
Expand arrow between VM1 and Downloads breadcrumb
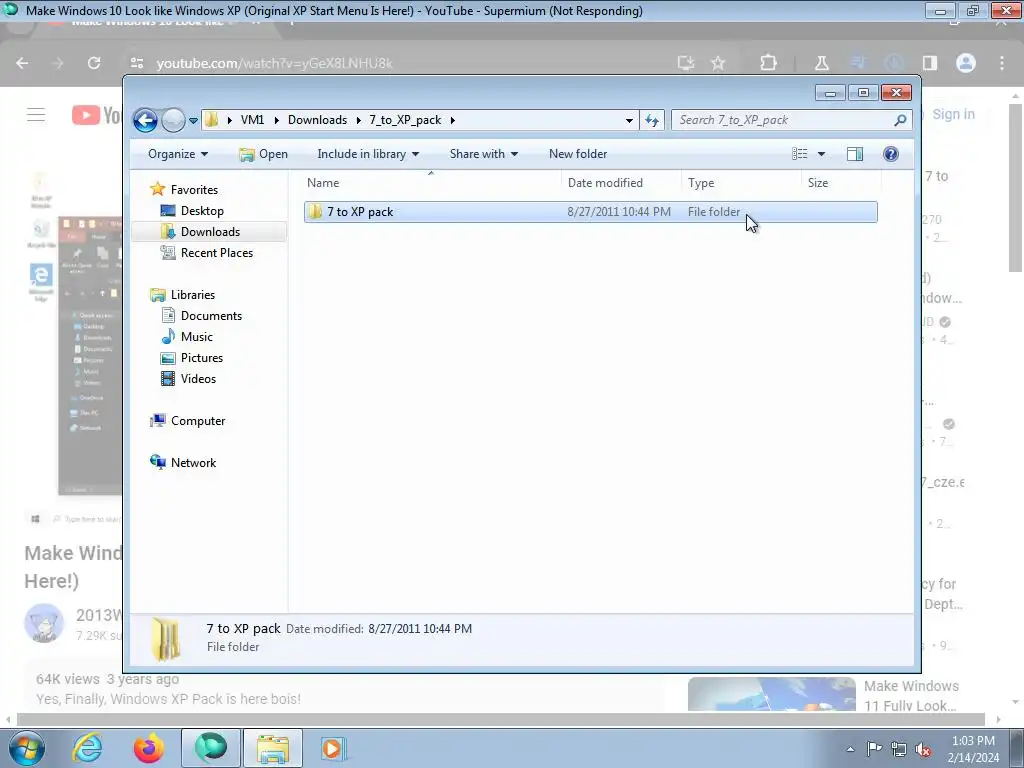pos(276,120)
